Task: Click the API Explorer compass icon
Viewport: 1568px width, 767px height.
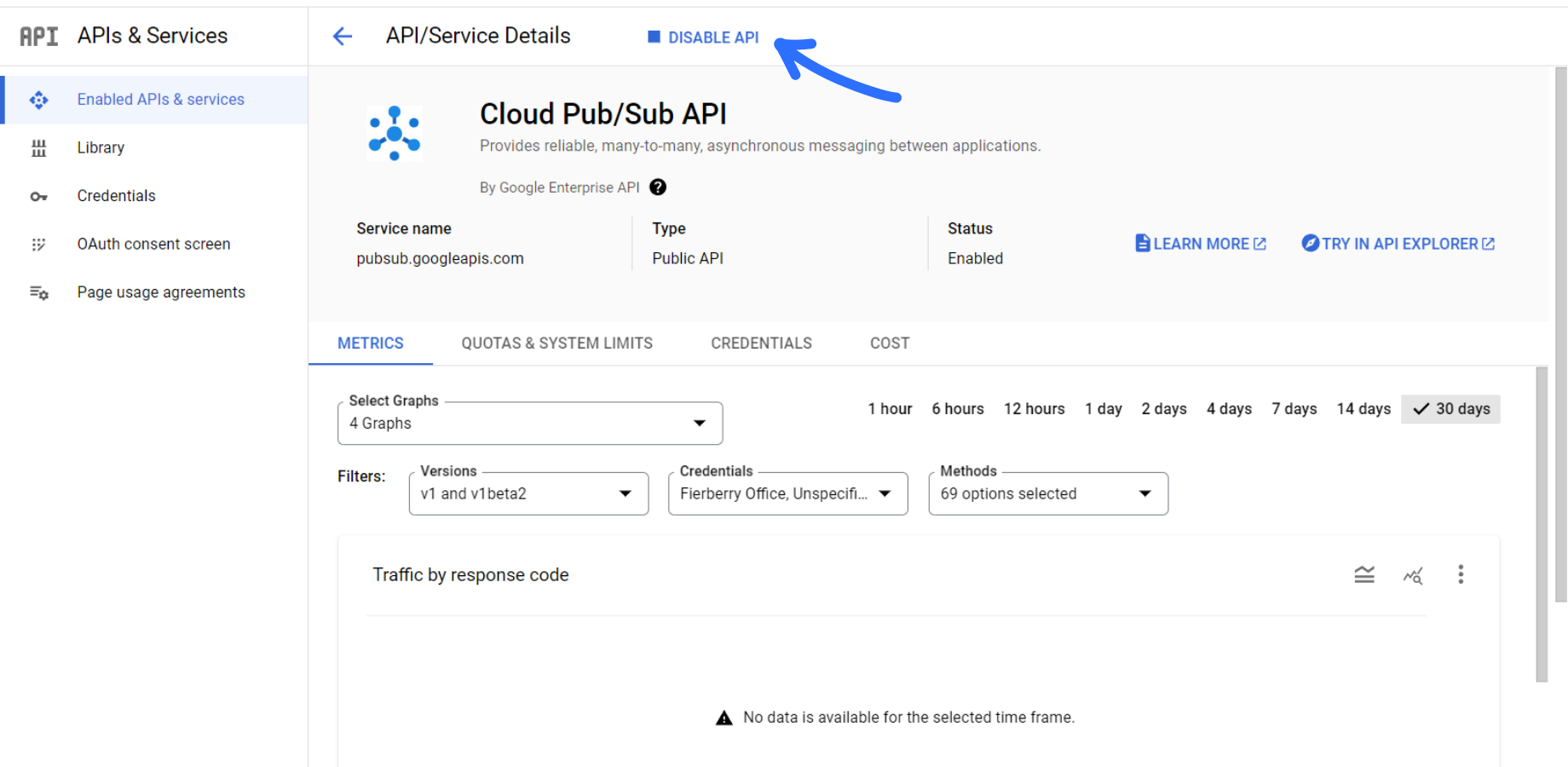Action: point(1311,244)
